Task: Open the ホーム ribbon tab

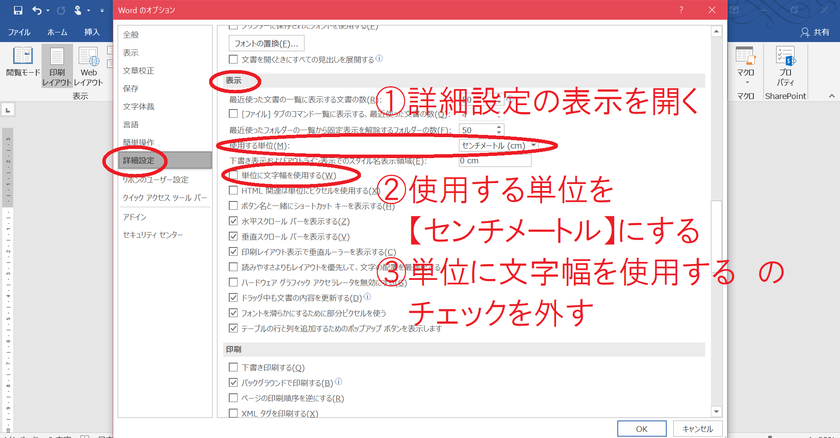Action: pyautogui.click(x=57, y=32)
